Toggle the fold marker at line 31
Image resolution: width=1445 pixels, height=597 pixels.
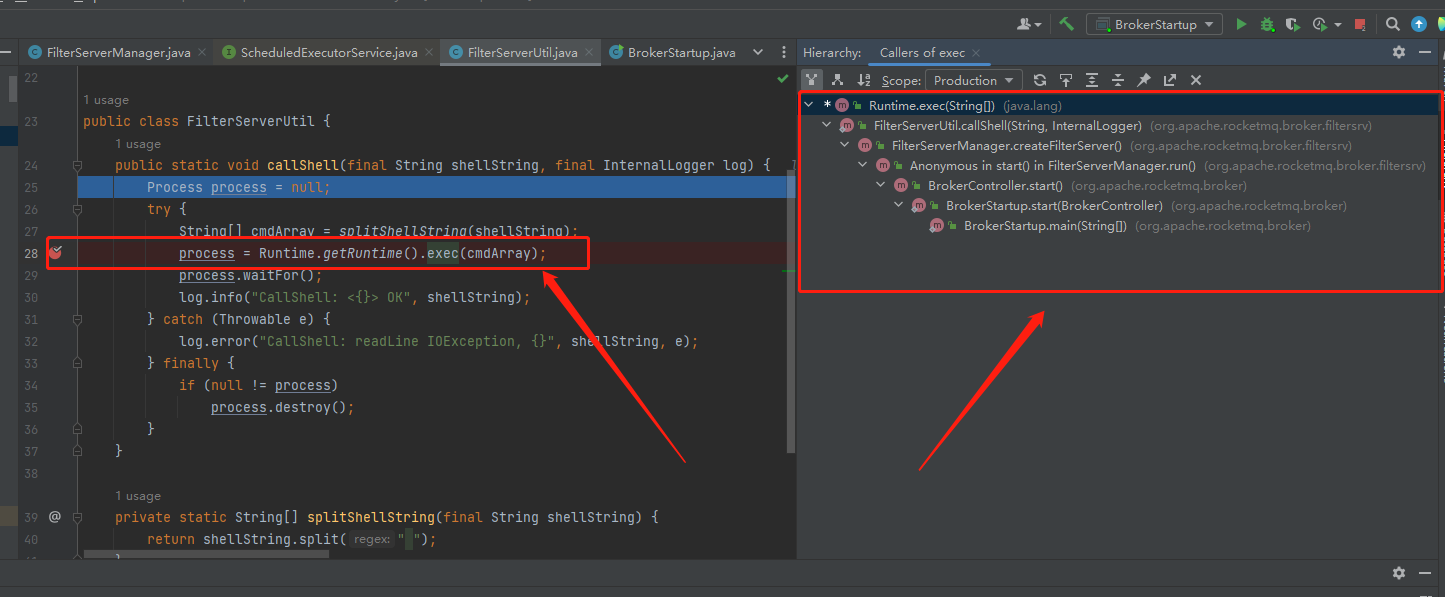pos(77,319)
